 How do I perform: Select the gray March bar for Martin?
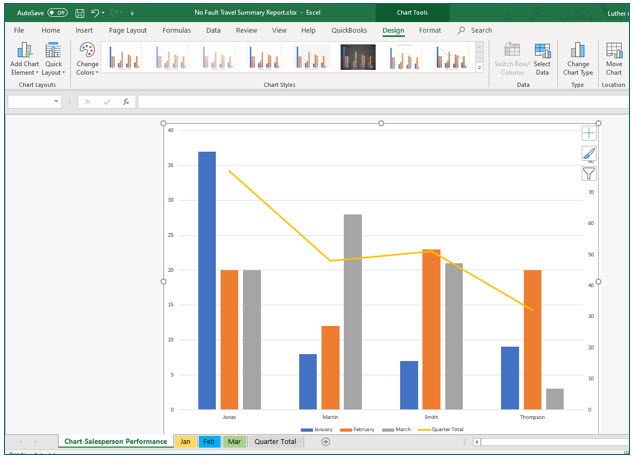[x=353, y=312]
